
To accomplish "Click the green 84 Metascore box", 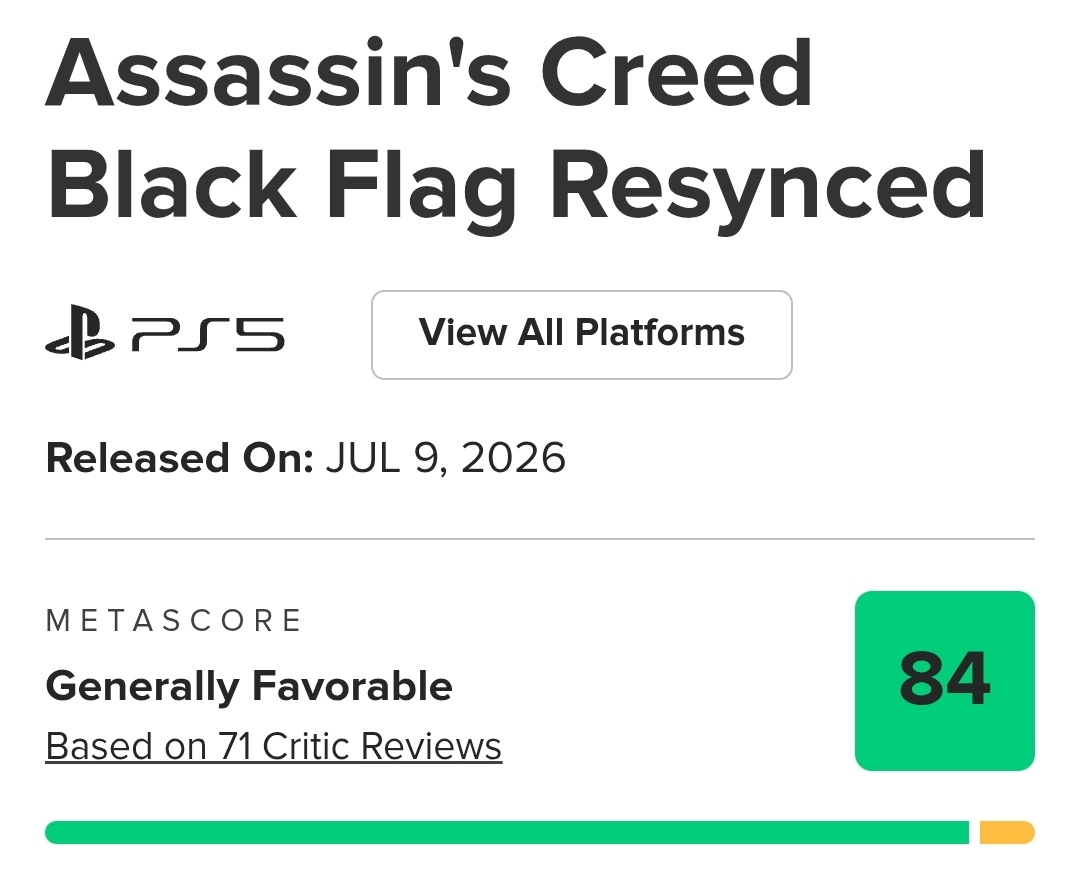I will click(944, 680).
